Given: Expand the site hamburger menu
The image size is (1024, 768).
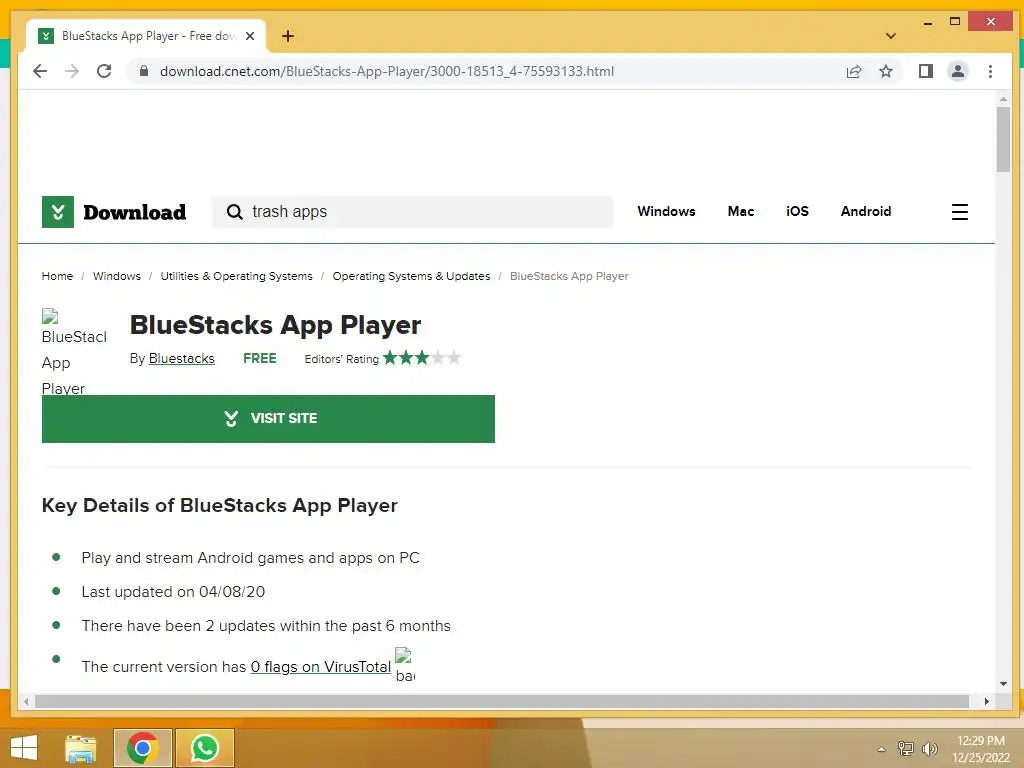Looking at the screenshot, I should 959,212.
